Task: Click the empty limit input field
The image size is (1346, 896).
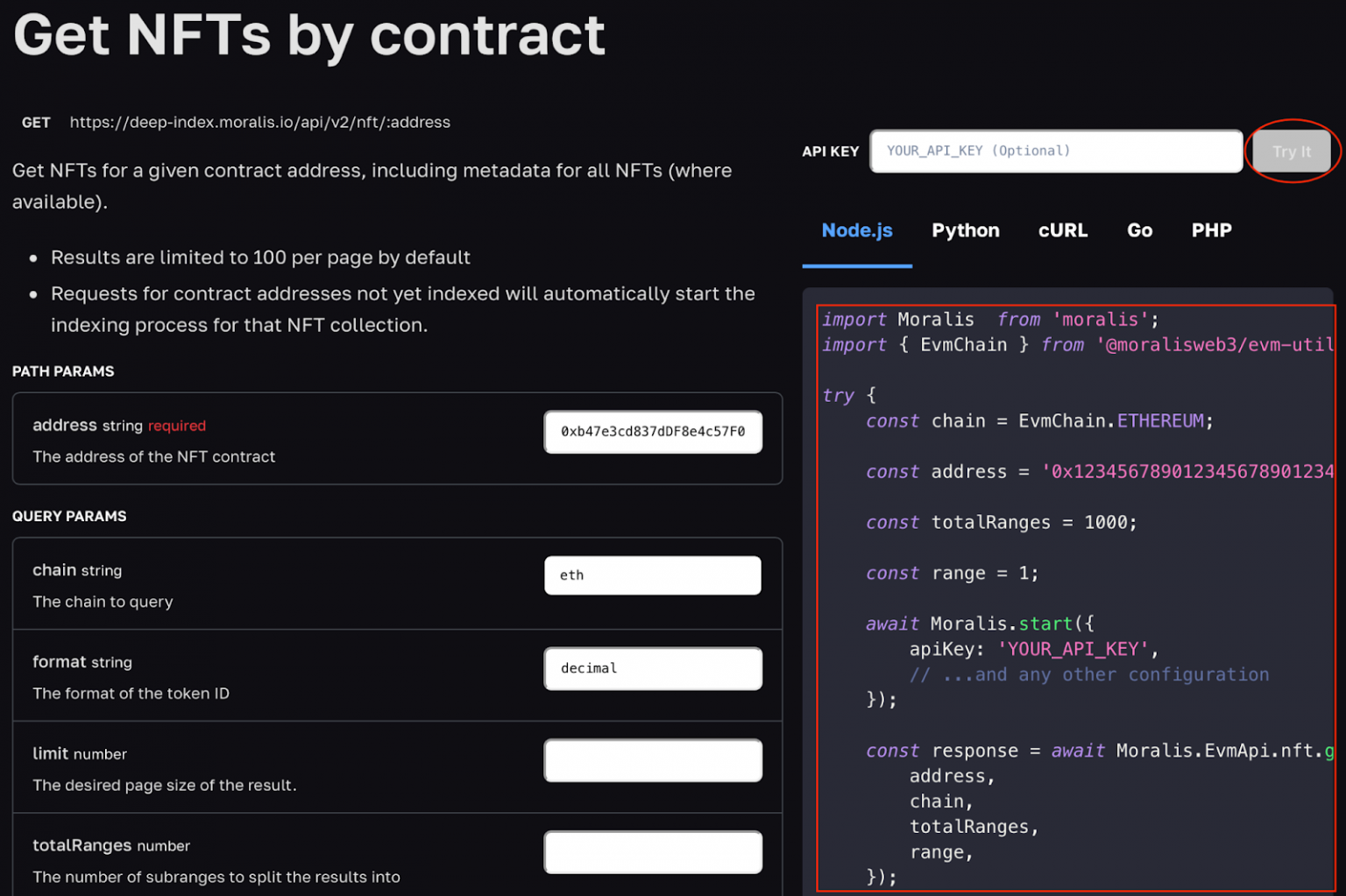Action: click(x=652, y=760)
